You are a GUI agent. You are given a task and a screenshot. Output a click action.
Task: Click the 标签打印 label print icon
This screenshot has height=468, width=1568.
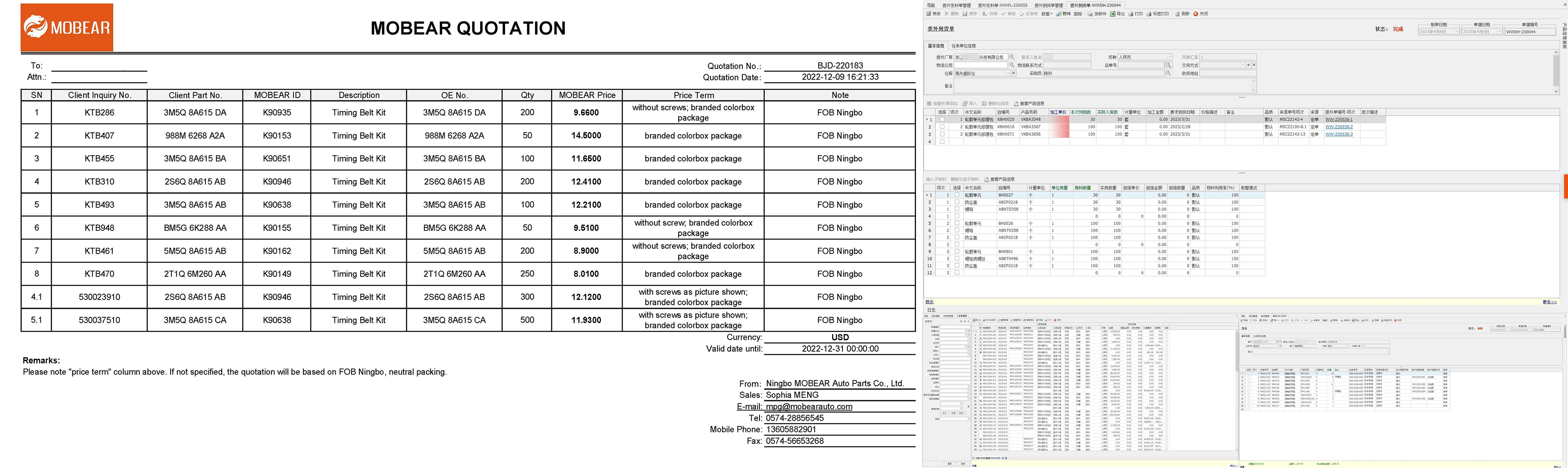pyautogui.click(x=1149, y=14)
